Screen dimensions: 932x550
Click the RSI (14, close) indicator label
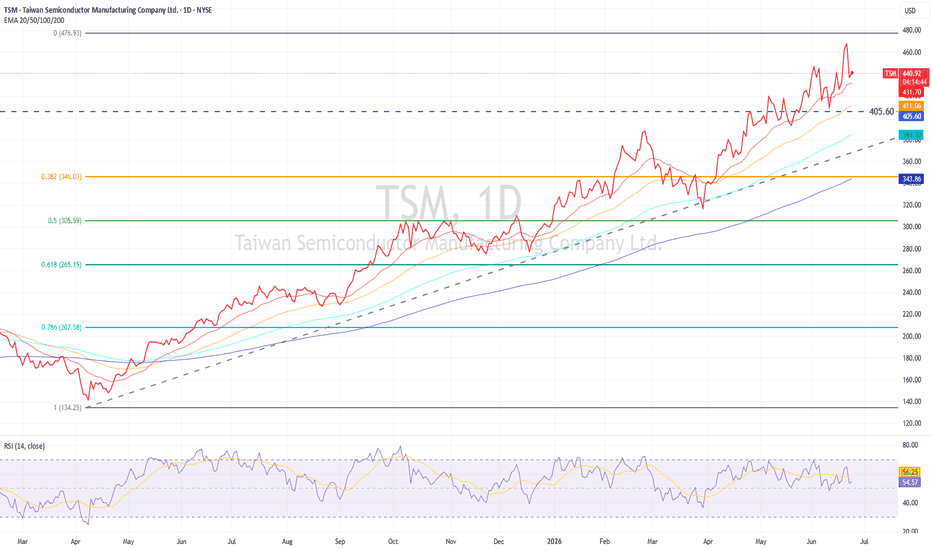pyautogui.click(x=24, y=446)
